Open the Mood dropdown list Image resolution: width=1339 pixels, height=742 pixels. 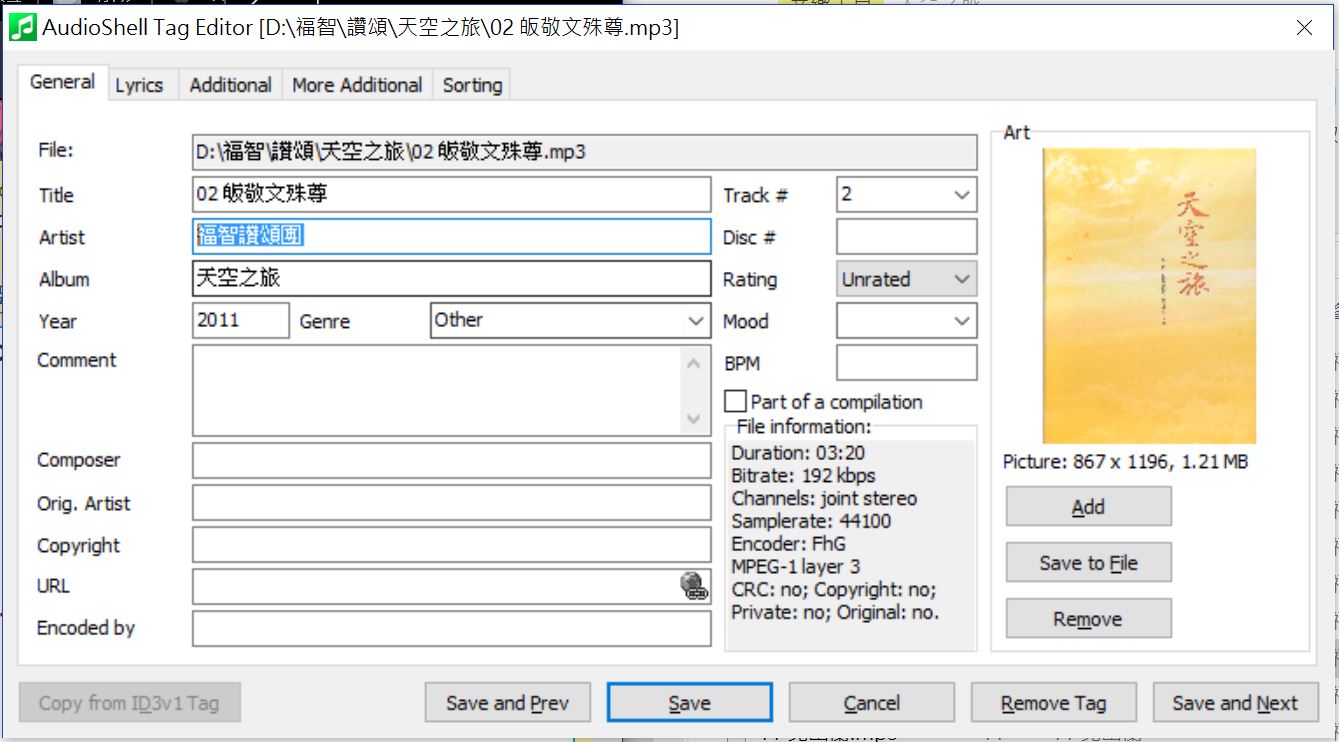pyautogui.click(x=962, y=321)
